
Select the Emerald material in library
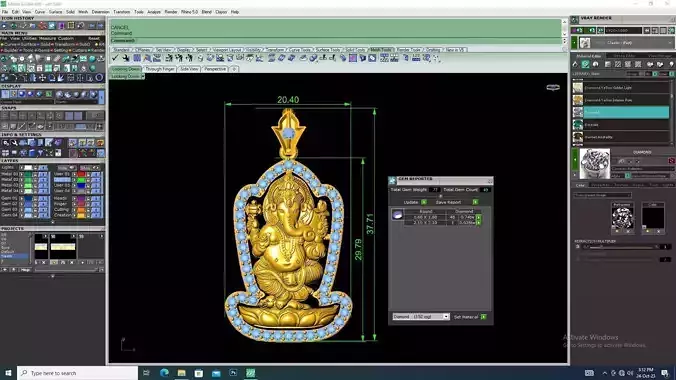pyautogui.click(x=621, y=125)
